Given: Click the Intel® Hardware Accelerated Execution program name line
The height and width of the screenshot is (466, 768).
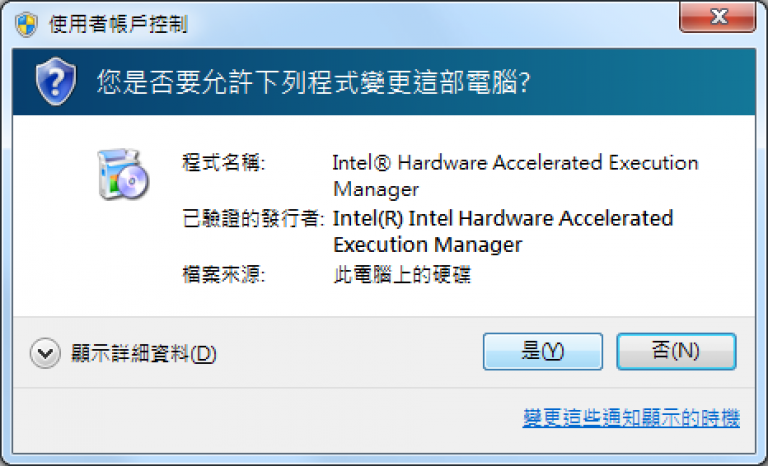Looking at the screenshot, I should 515,163.
